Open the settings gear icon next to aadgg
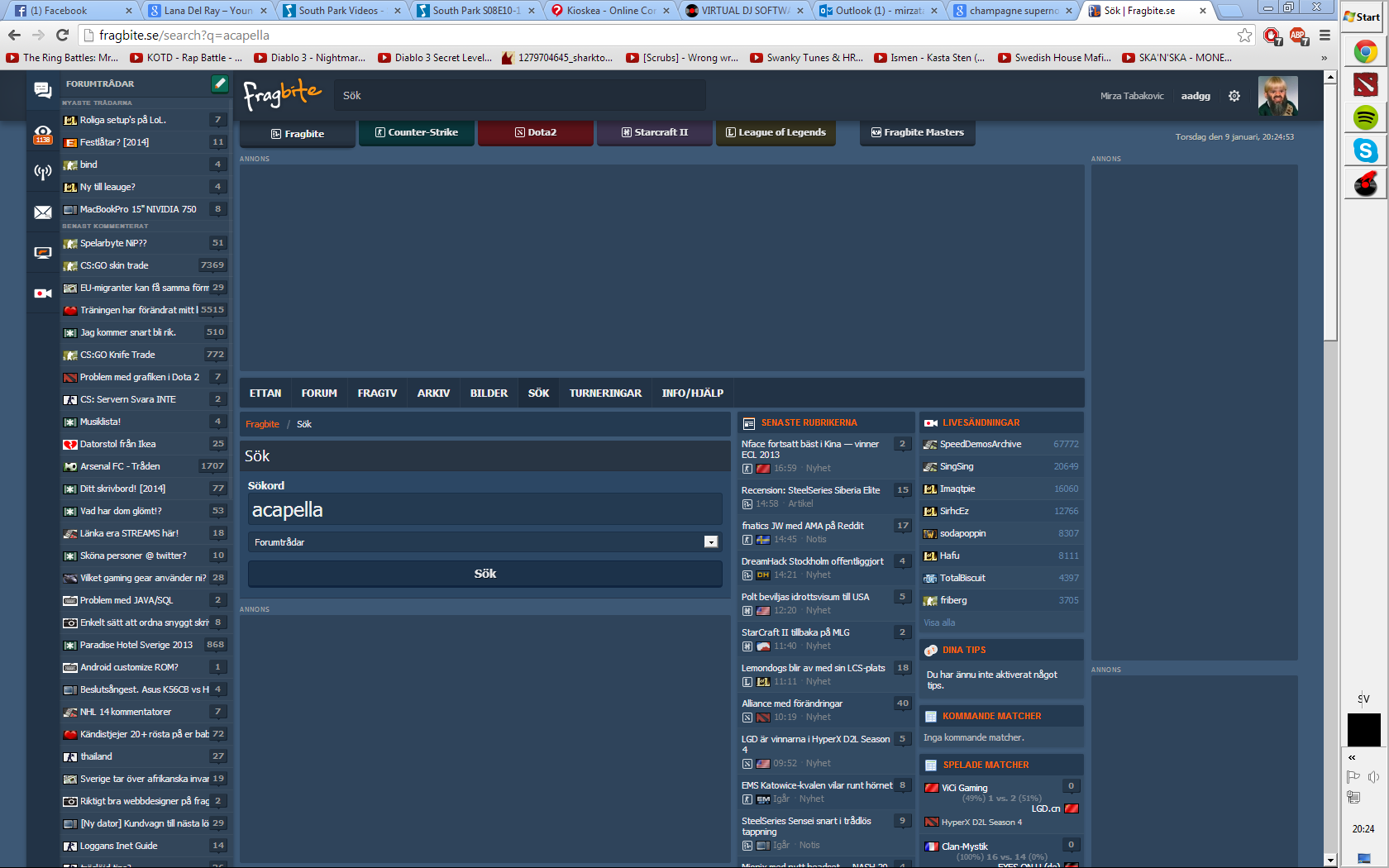 pos(1234,96)
